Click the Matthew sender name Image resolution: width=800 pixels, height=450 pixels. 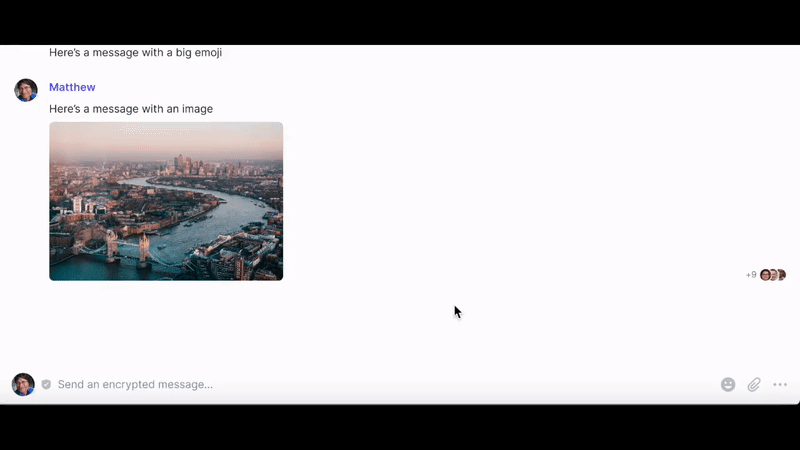coord(72,88)
